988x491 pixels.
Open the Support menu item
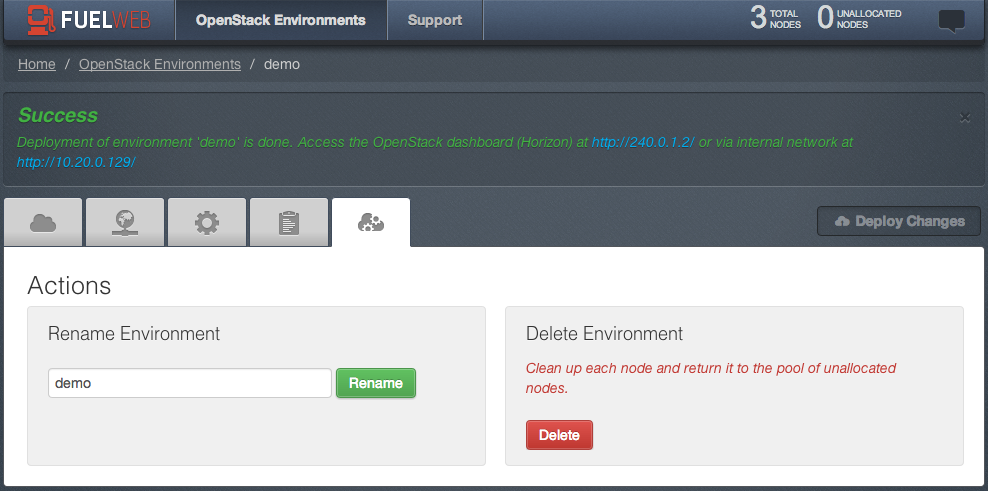(435, 20)
